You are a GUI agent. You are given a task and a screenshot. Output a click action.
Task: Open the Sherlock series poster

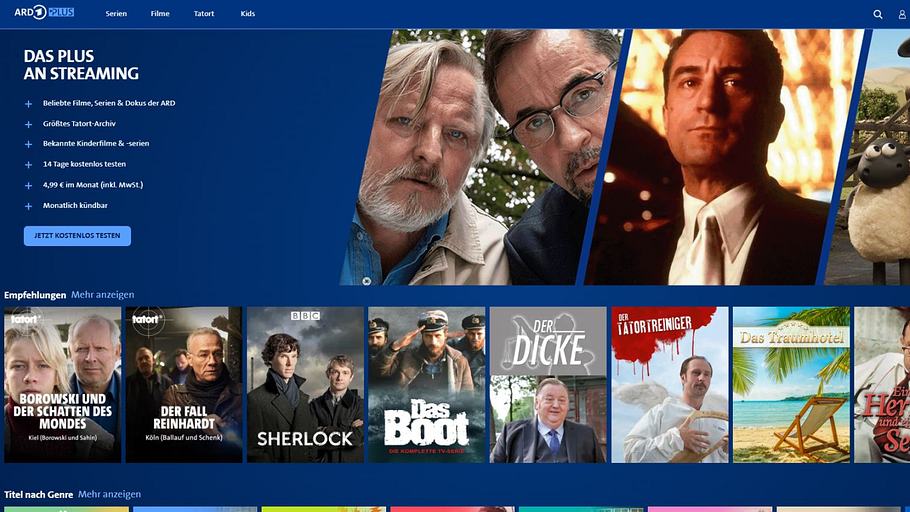tap(305, 385)
